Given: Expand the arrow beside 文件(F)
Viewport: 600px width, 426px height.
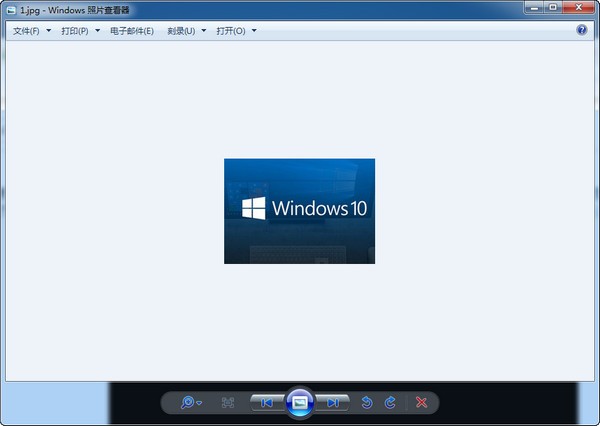Looking at the screenshot, I should pyautogui.click(x=49, y=31).
